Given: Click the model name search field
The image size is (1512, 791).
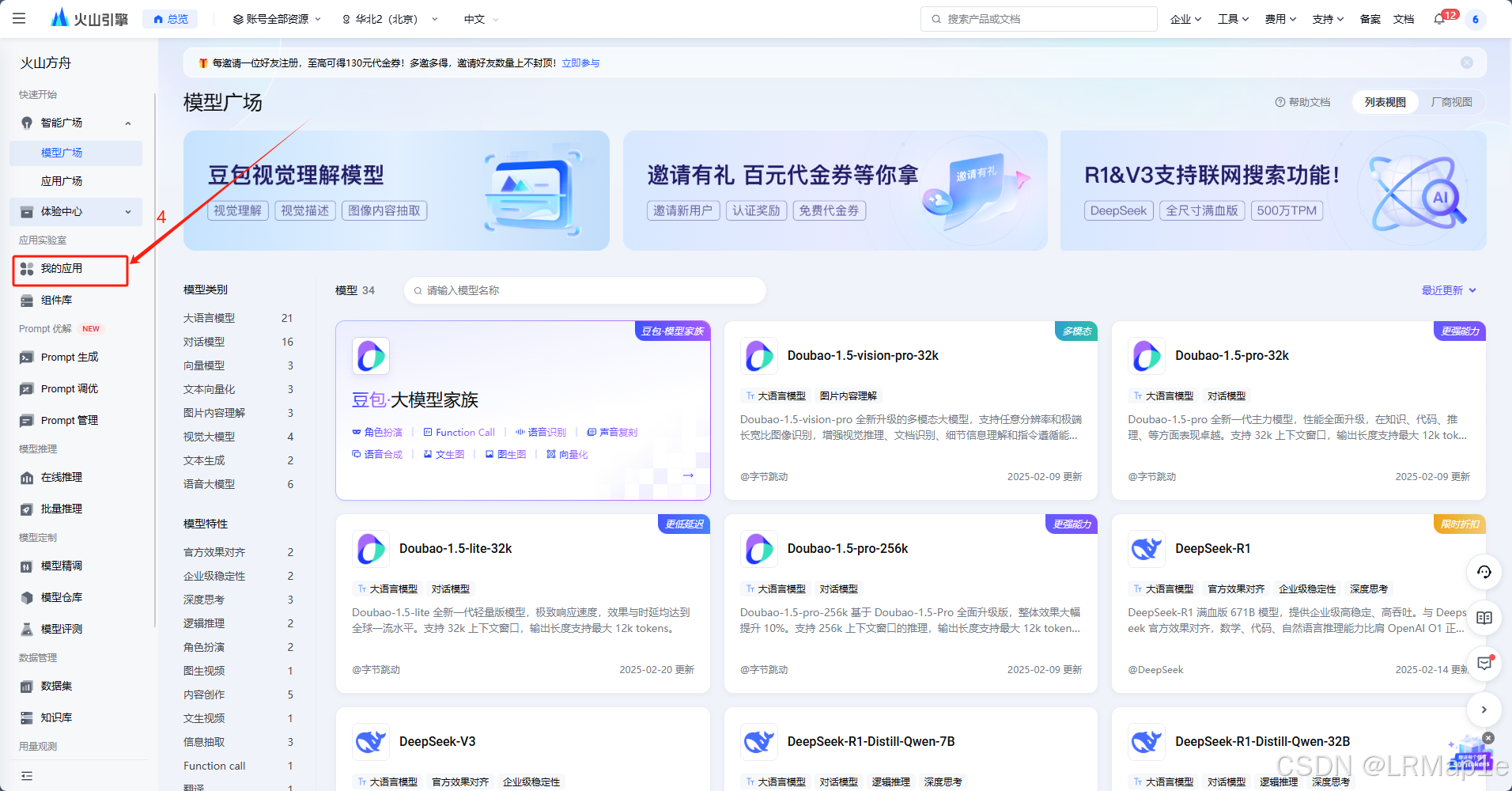Looking at the screenshot, I should [x=585, y=290].
